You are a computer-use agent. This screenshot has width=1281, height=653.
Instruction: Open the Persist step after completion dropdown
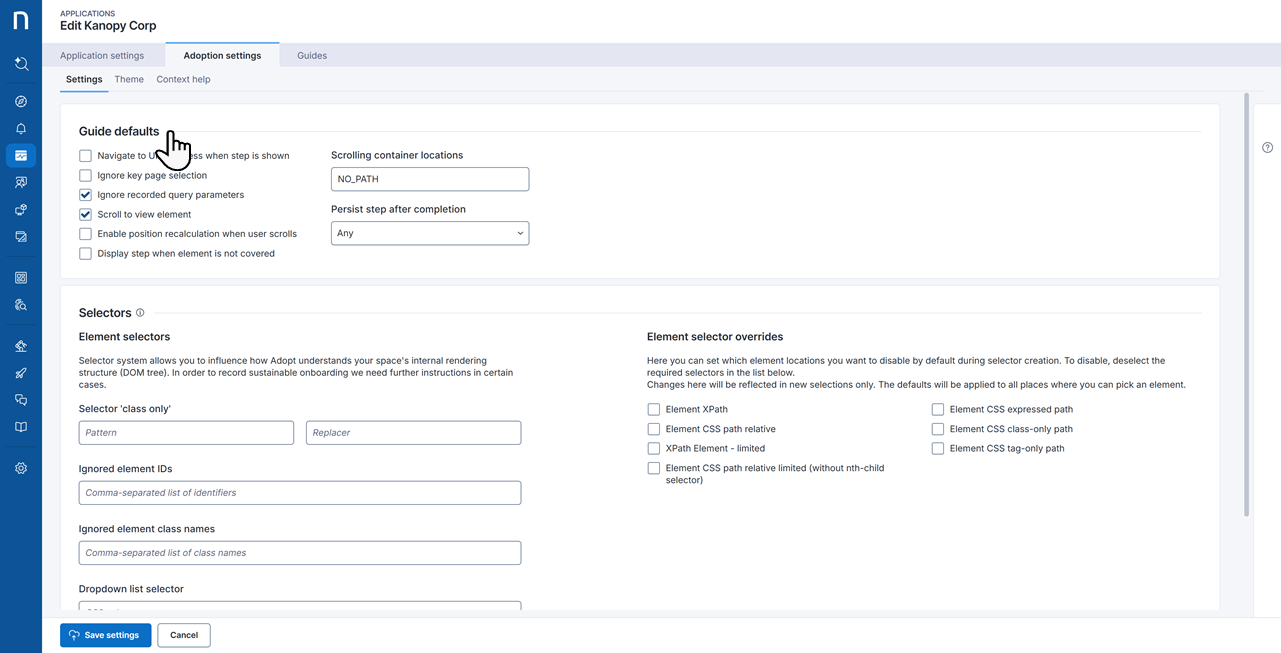click(430, 233)
